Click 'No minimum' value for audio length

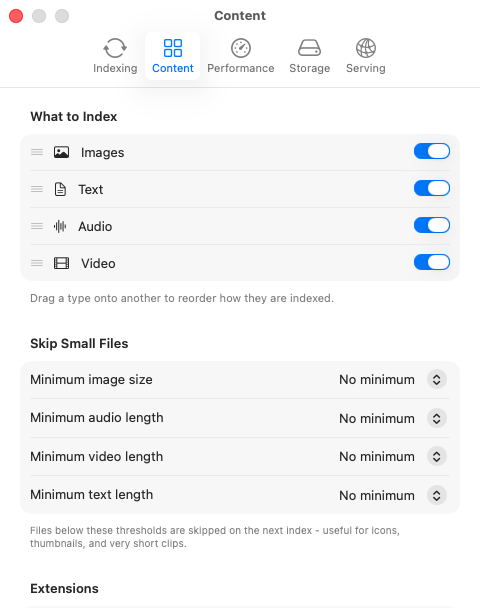377,418
